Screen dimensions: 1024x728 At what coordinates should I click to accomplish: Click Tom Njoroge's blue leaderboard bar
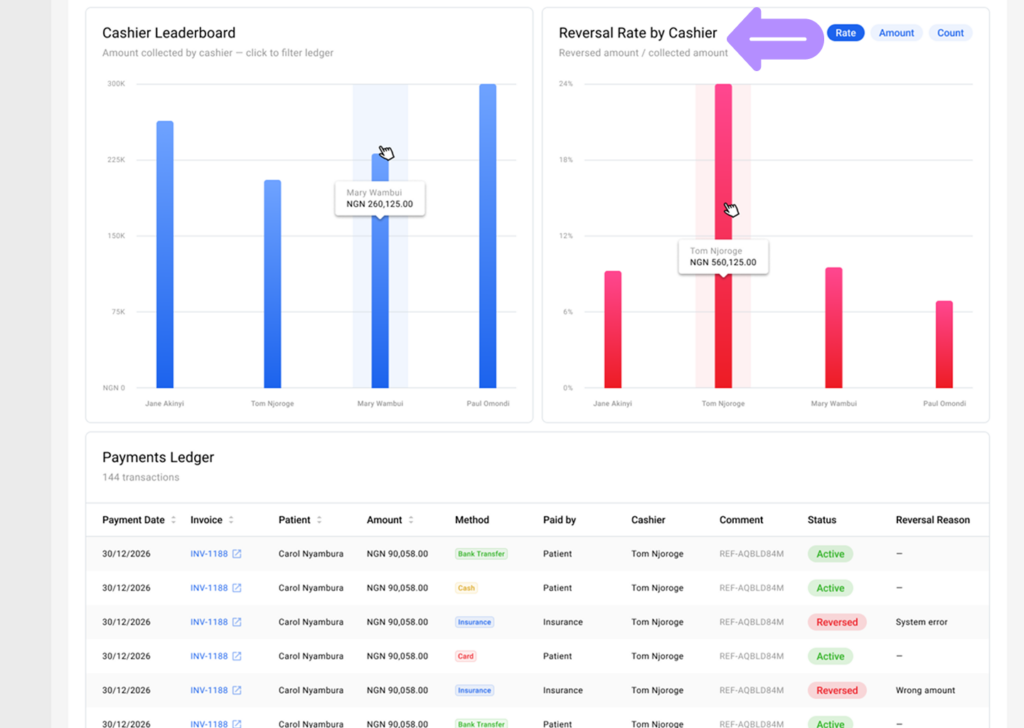coord(272,284)
